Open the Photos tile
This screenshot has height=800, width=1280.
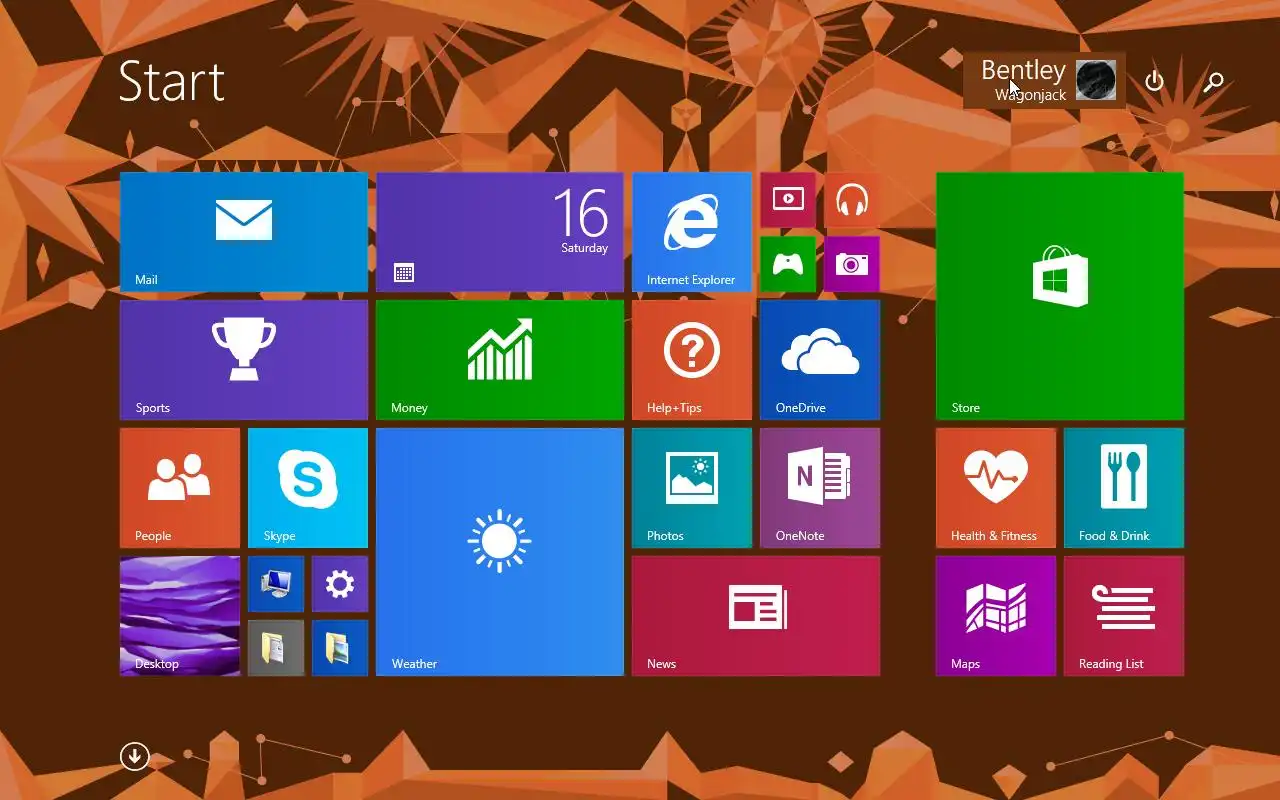click(692, 488)
